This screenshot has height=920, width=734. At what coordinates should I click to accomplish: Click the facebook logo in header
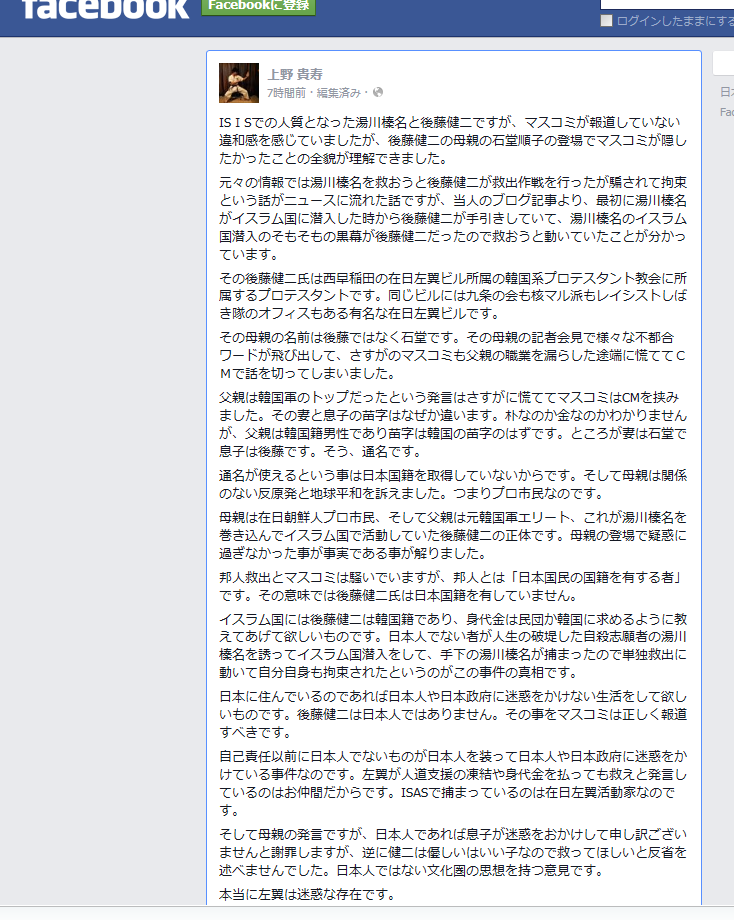[106, 8]
